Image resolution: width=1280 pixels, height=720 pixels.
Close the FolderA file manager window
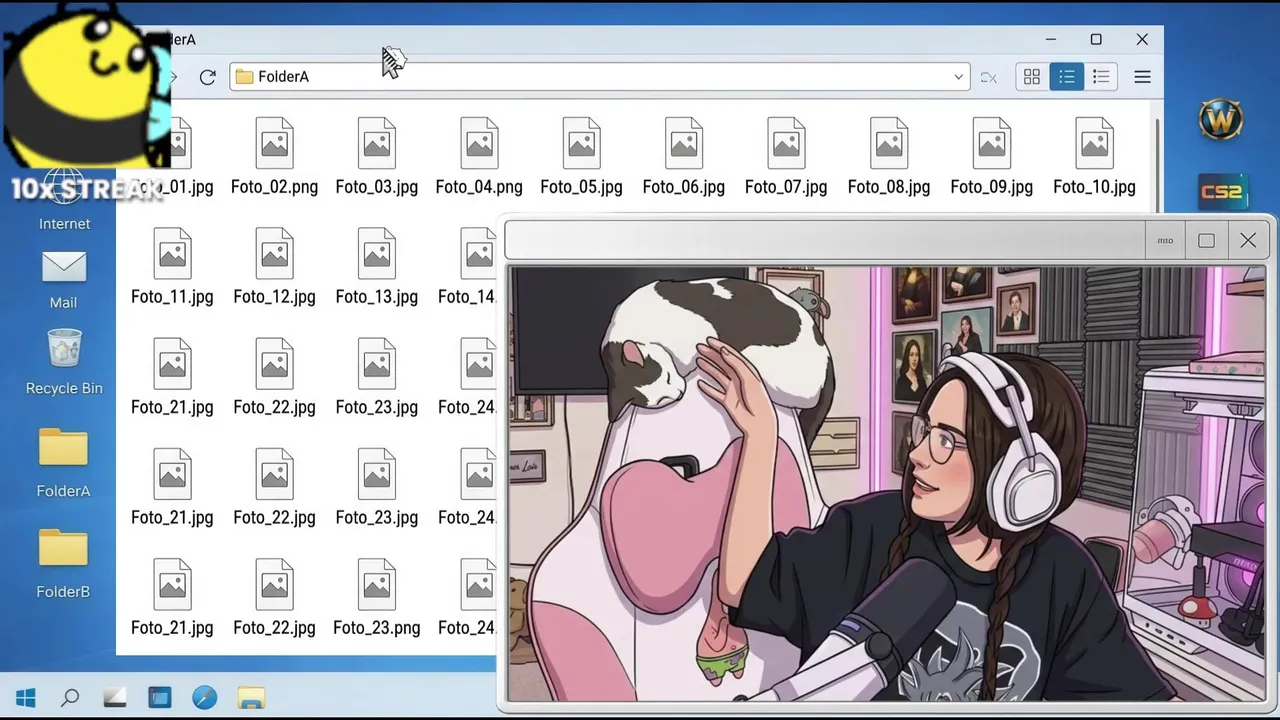[x=1142, y=40]
